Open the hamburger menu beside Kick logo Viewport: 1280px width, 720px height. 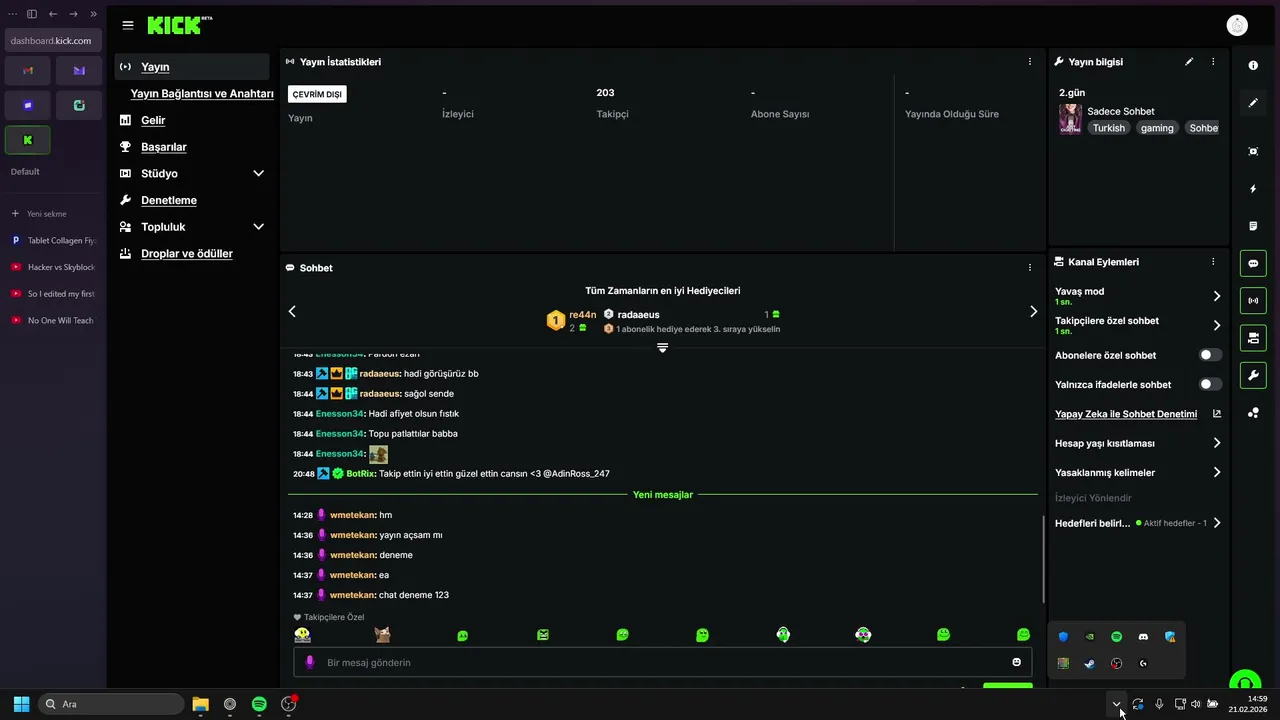point(128,25)
